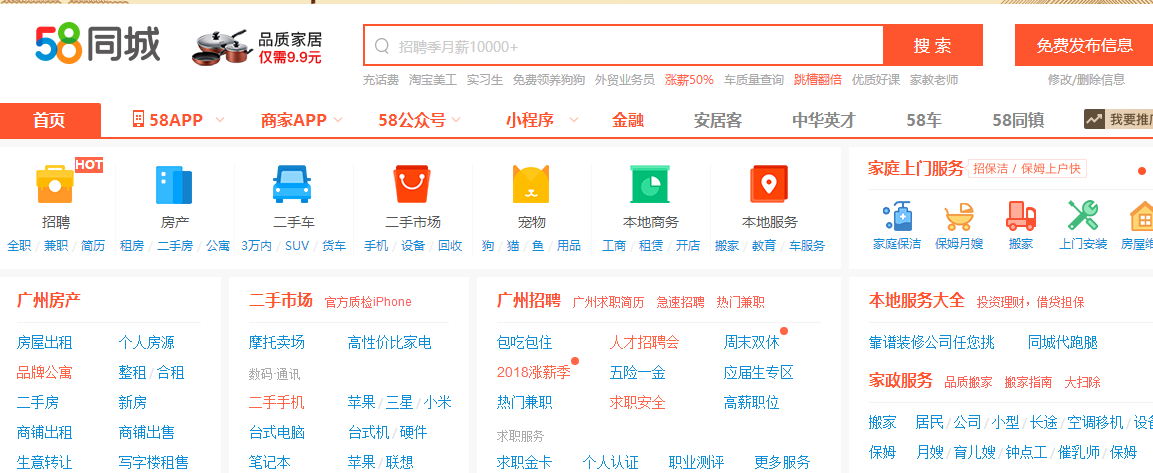Open 猫 under 宠物
This screenshot has width=1153, height=473.
513,246
